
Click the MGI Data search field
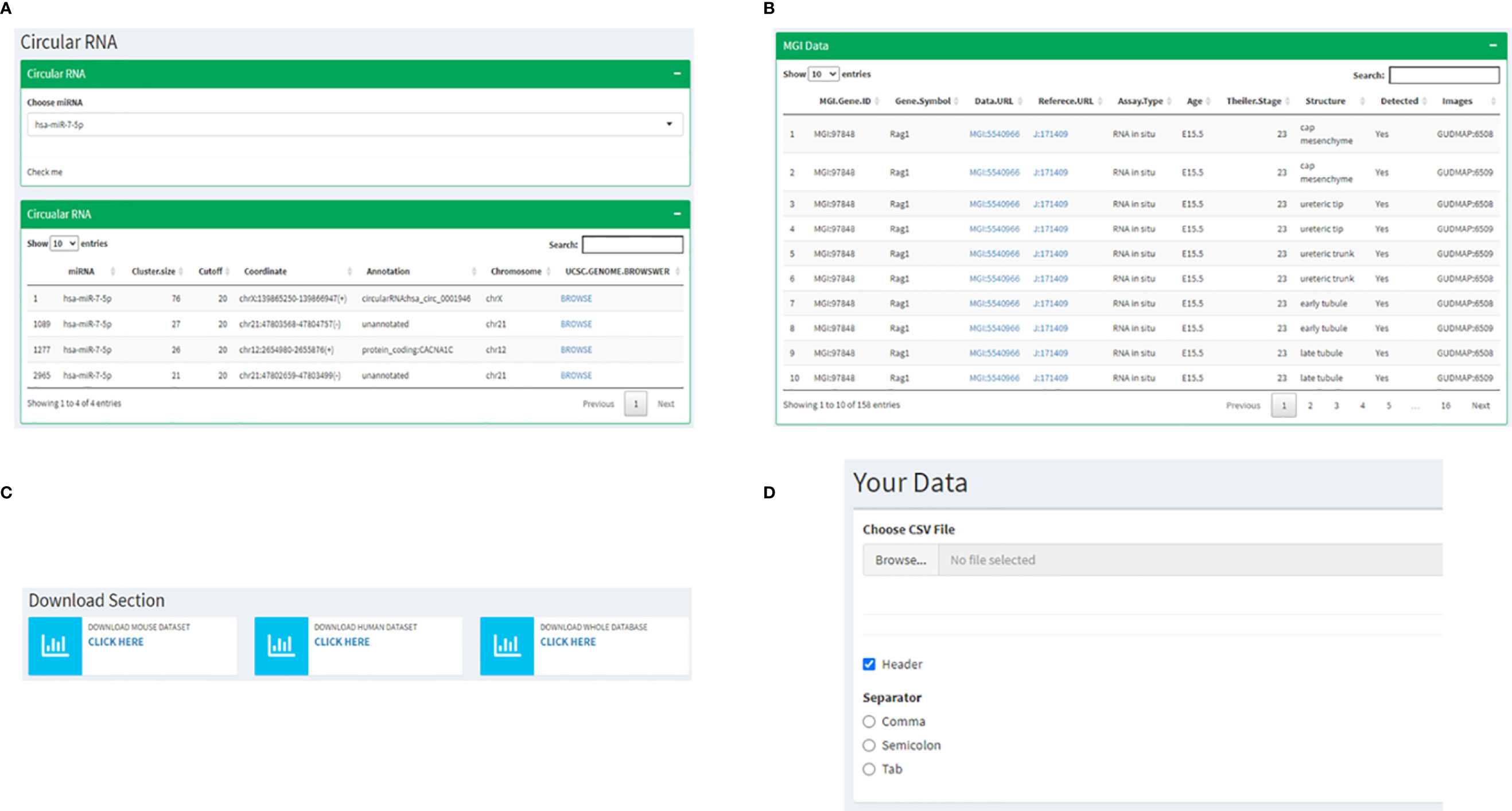tap(1444, 75)
